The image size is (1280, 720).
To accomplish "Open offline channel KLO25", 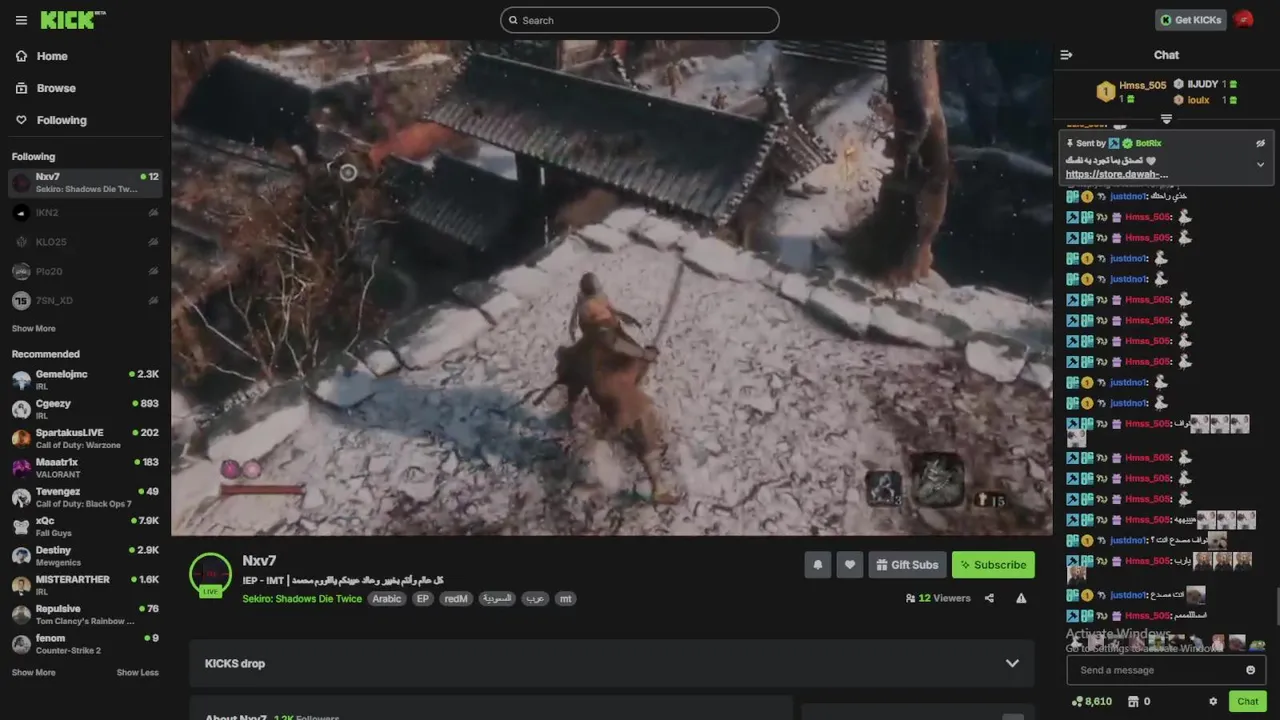I will [x=85, y=242].
